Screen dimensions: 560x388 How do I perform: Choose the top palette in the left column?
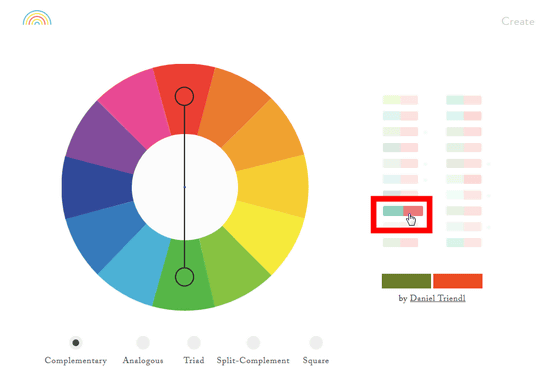tap(400, 100)
